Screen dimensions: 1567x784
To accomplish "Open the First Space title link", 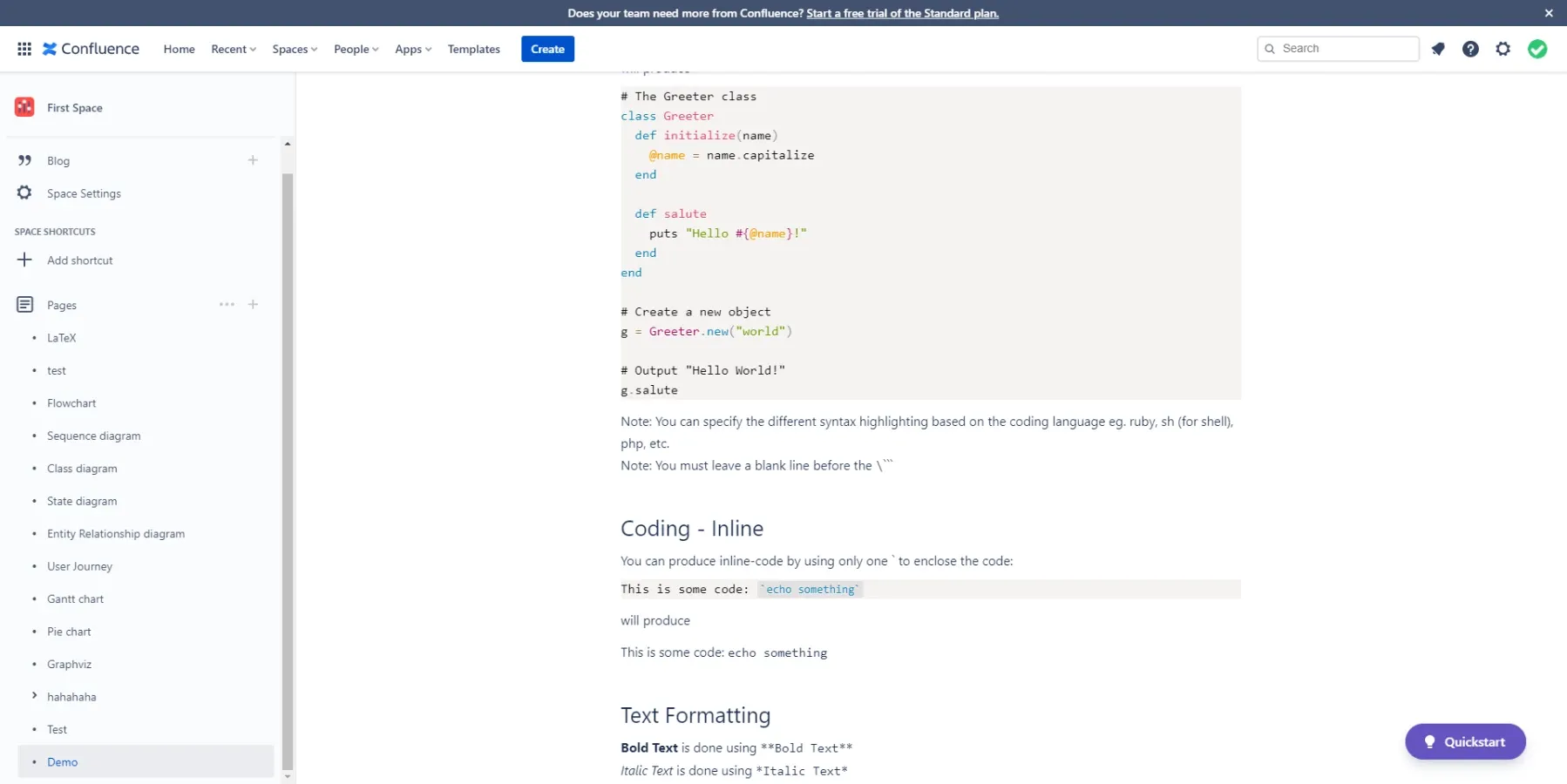I will click(x=75, y=107).
